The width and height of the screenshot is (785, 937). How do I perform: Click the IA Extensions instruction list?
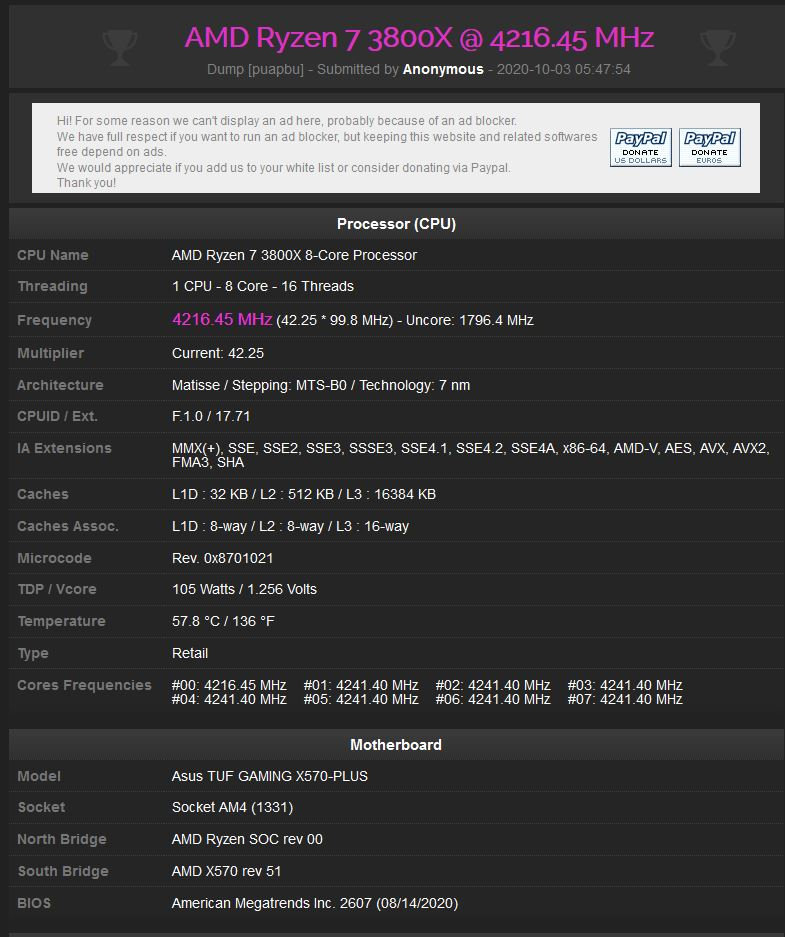coord(471,455)
